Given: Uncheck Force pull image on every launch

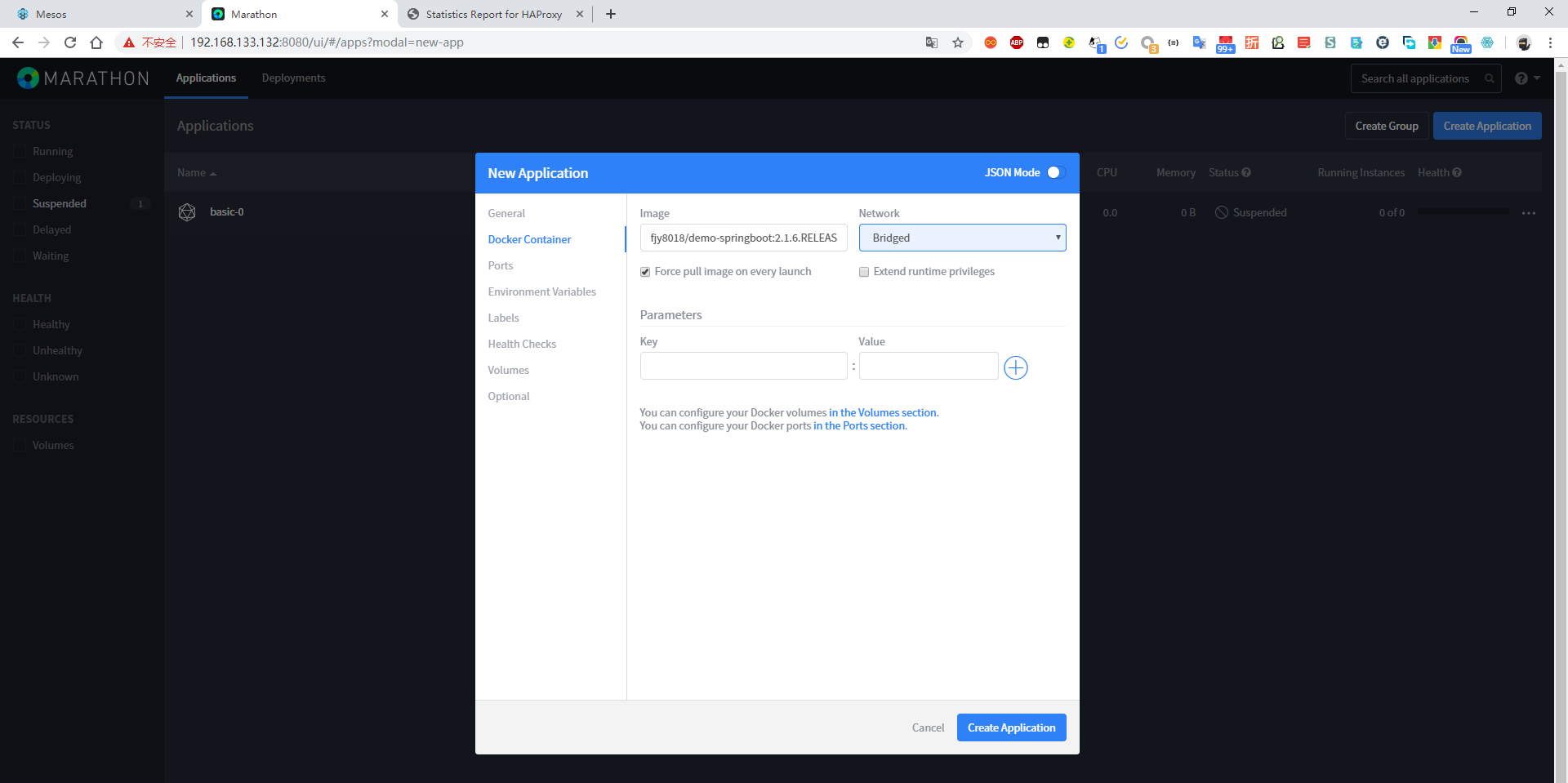Looking at the screenshot, I should click(x=645, y=272).
